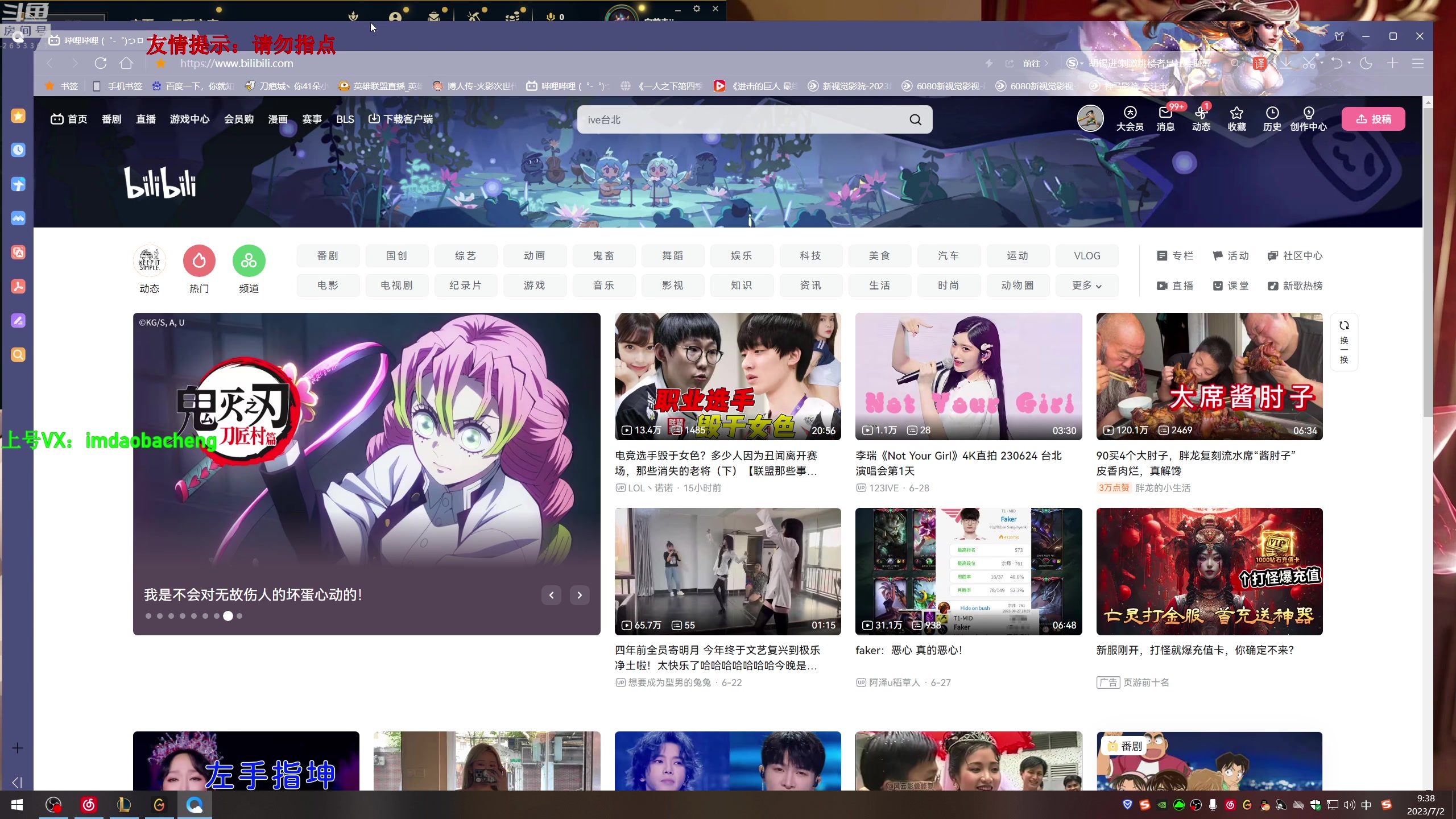Select the 游戏 category button
This screenshot has height=819, width=1456.
coord(535,286)
